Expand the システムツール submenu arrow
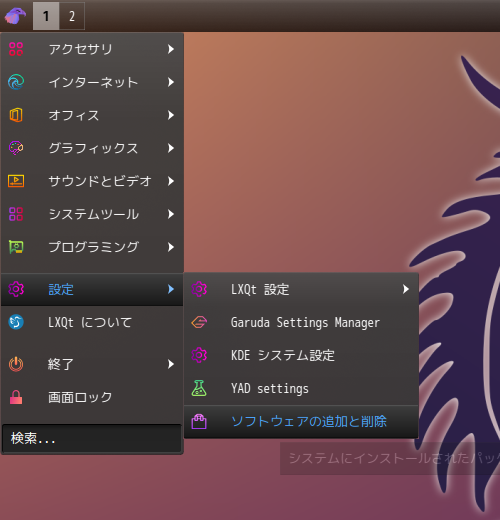Image resolution: width=500 pixels, height=520 pixels. pos(171,214)
